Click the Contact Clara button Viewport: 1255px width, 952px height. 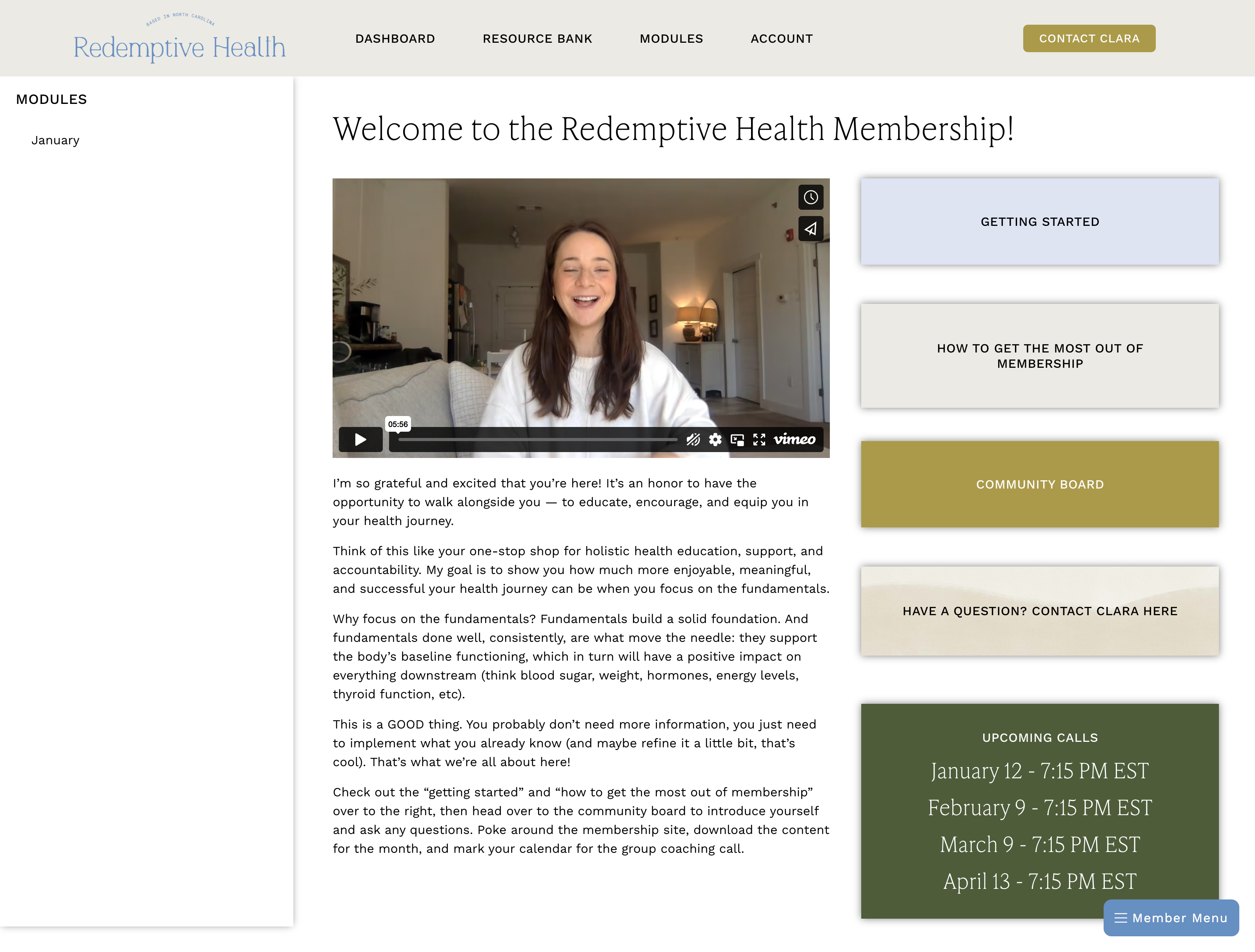pos(1089,38)
